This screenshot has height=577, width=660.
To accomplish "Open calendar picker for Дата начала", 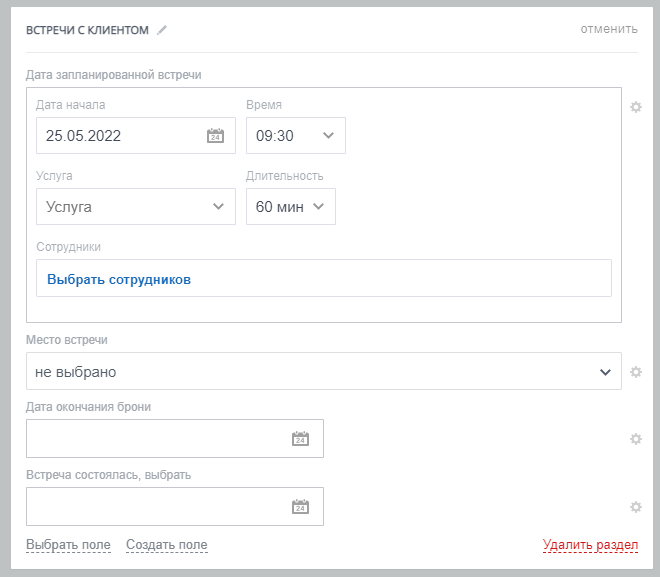I will pos(215,136).
